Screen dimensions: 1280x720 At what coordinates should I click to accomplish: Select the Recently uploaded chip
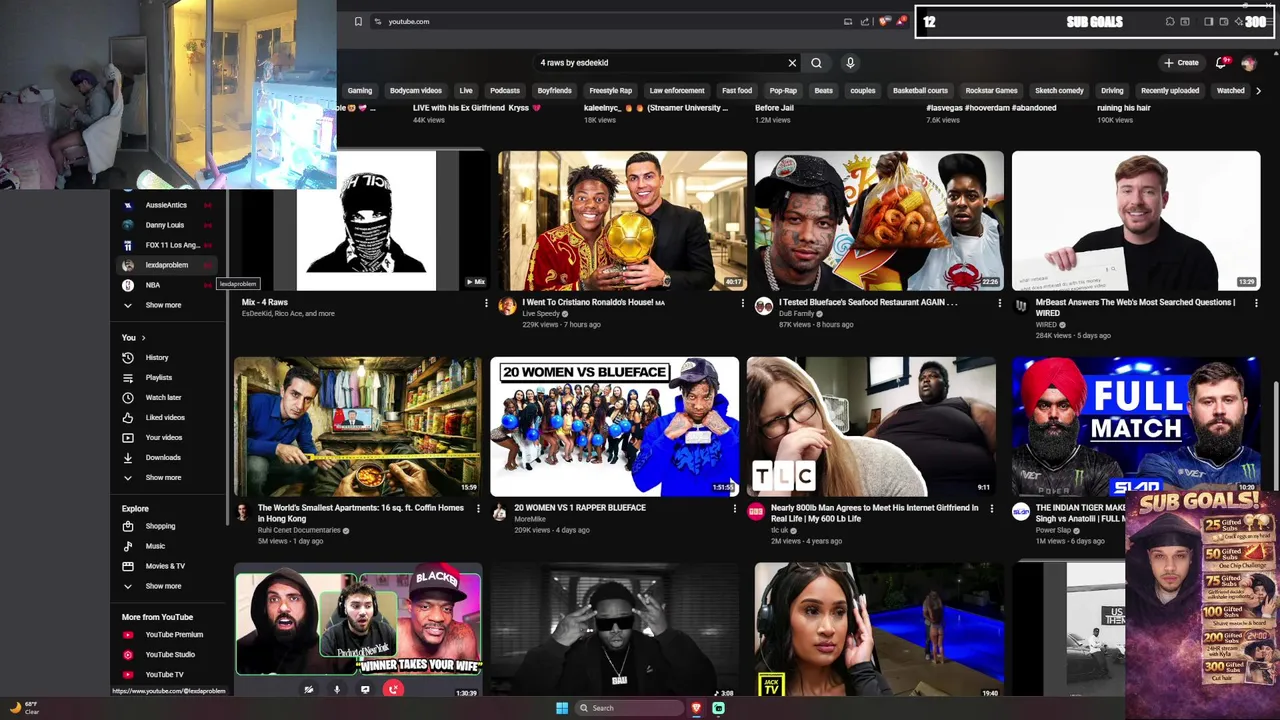click(x=1170, y=91)
